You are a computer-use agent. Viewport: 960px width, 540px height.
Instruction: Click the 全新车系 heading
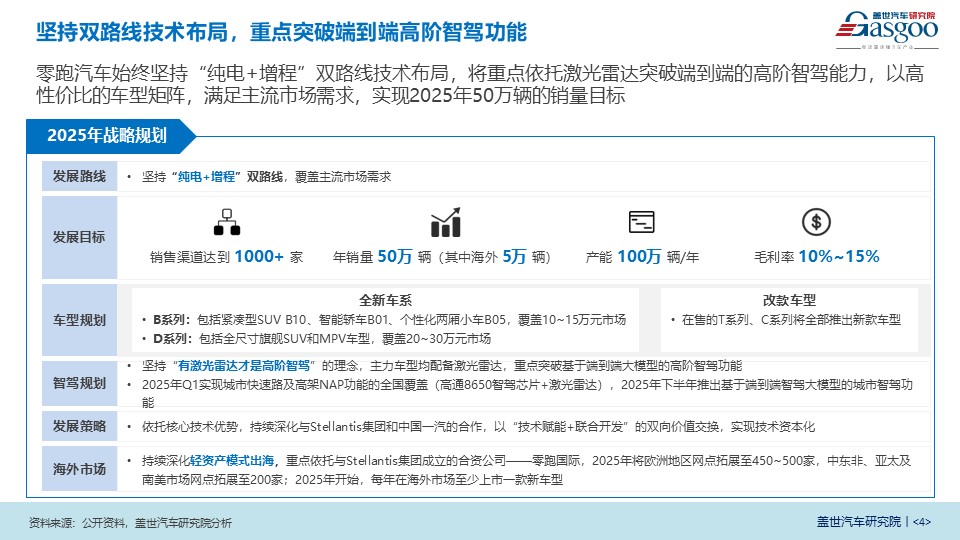(x=385, y=300)
